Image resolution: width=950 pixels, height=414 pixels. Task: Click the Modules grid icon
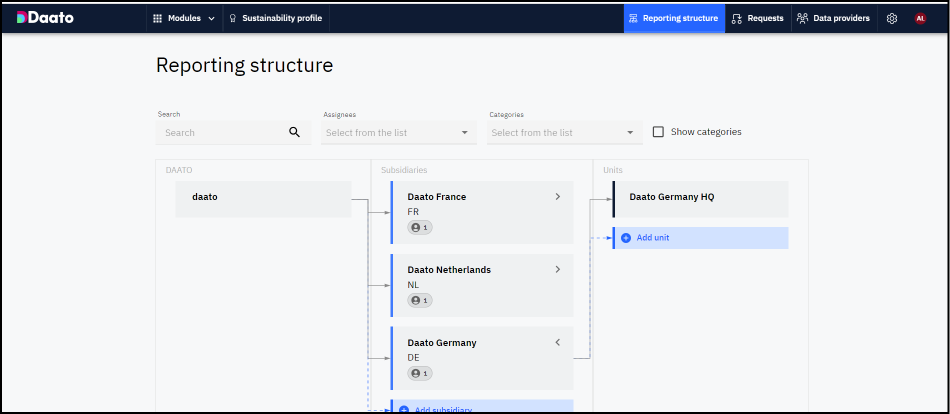158,18
